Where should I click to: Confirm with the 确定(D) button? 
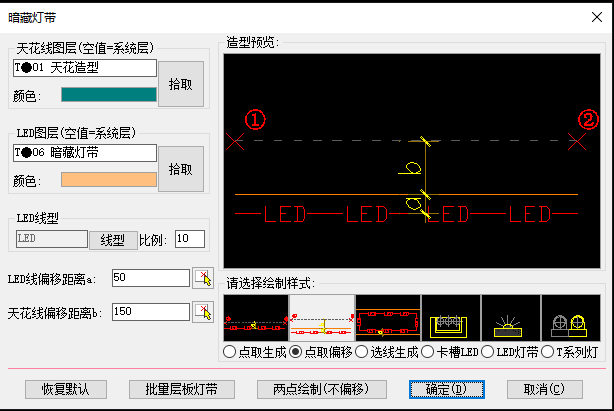(x=444, y=389)
